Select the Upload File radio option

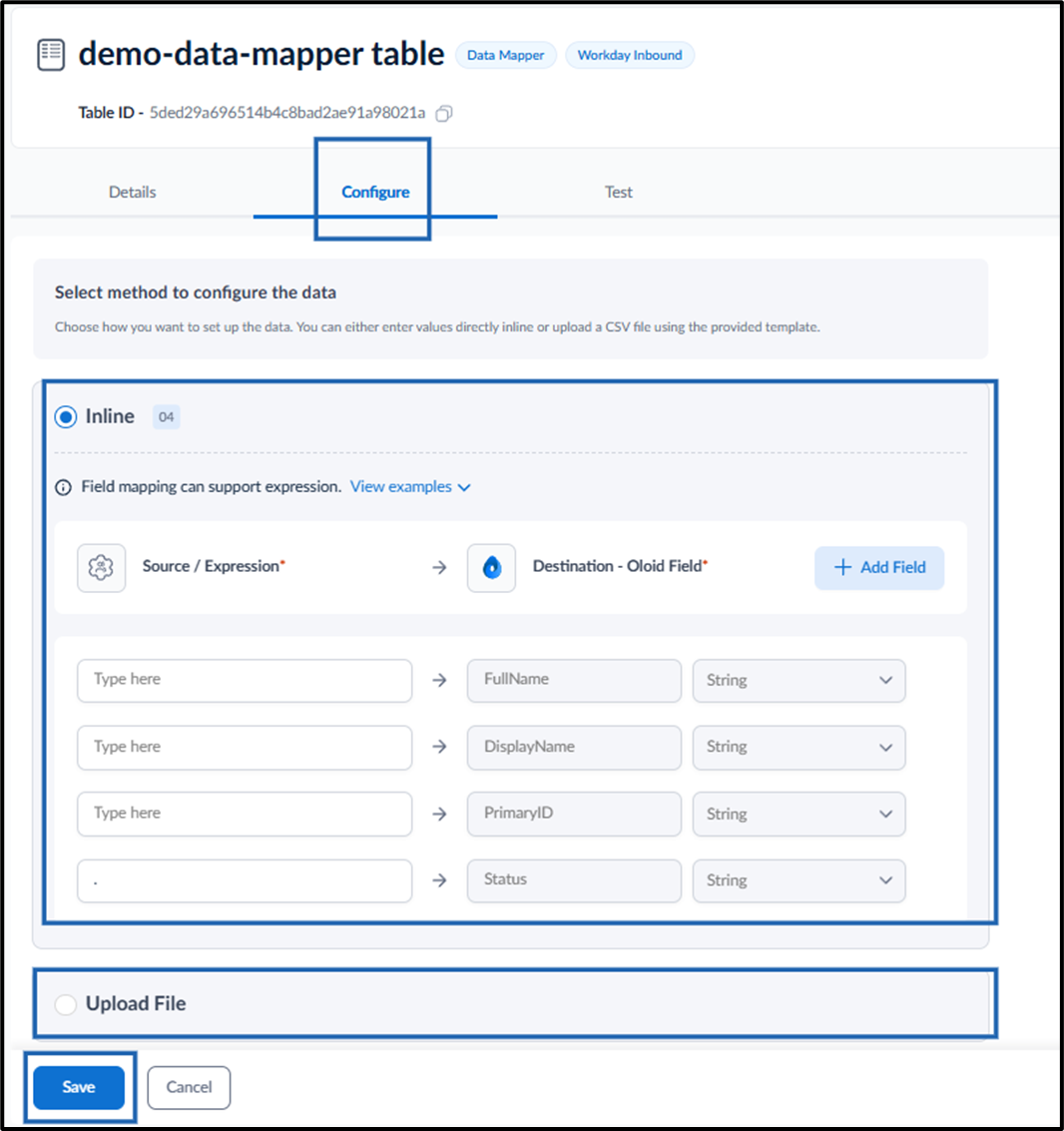(x=66, y=1004)
